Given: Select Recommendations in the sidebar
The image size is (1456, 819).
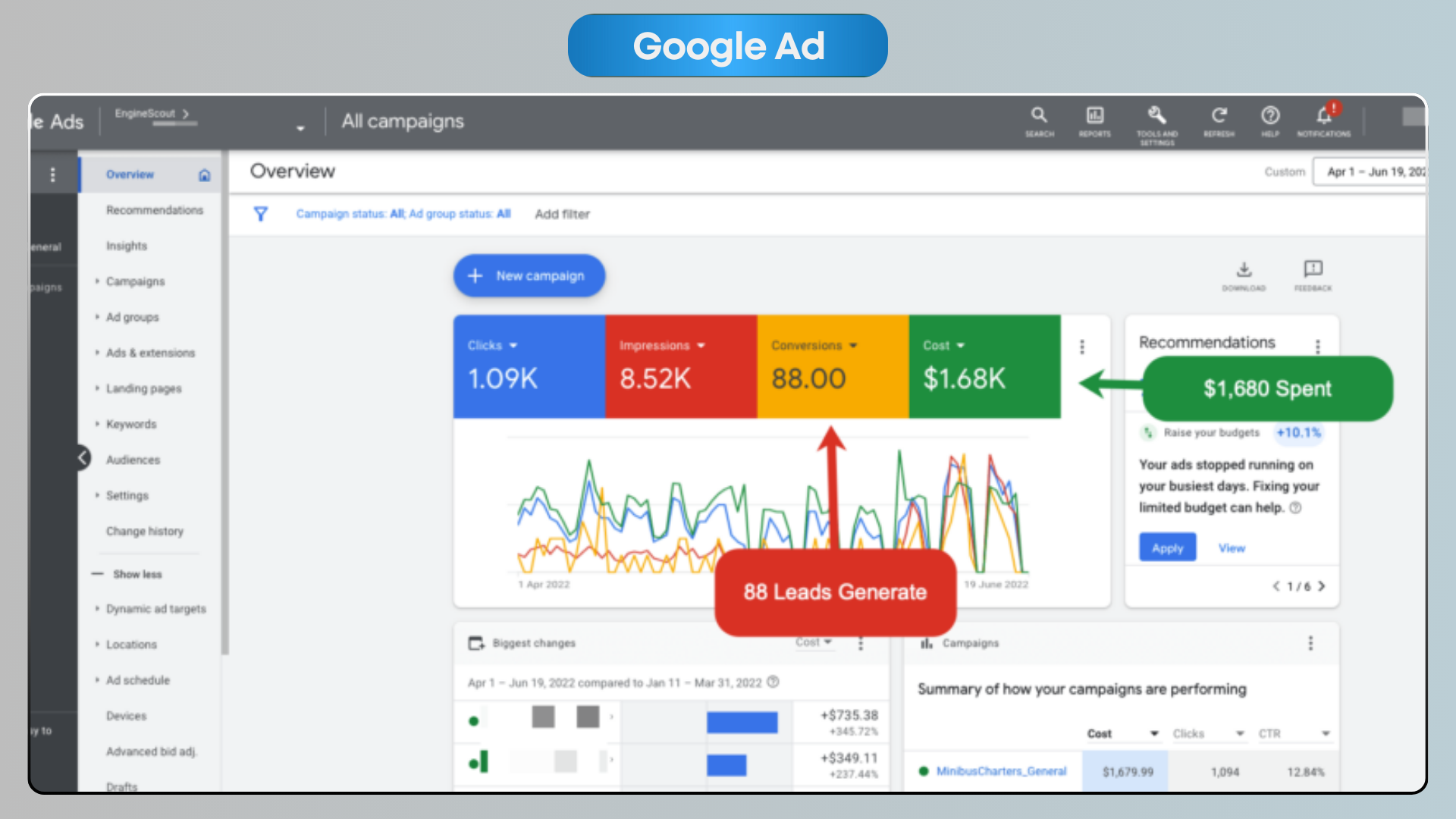Looking at the screenshot, I should [x=154, y=210].
